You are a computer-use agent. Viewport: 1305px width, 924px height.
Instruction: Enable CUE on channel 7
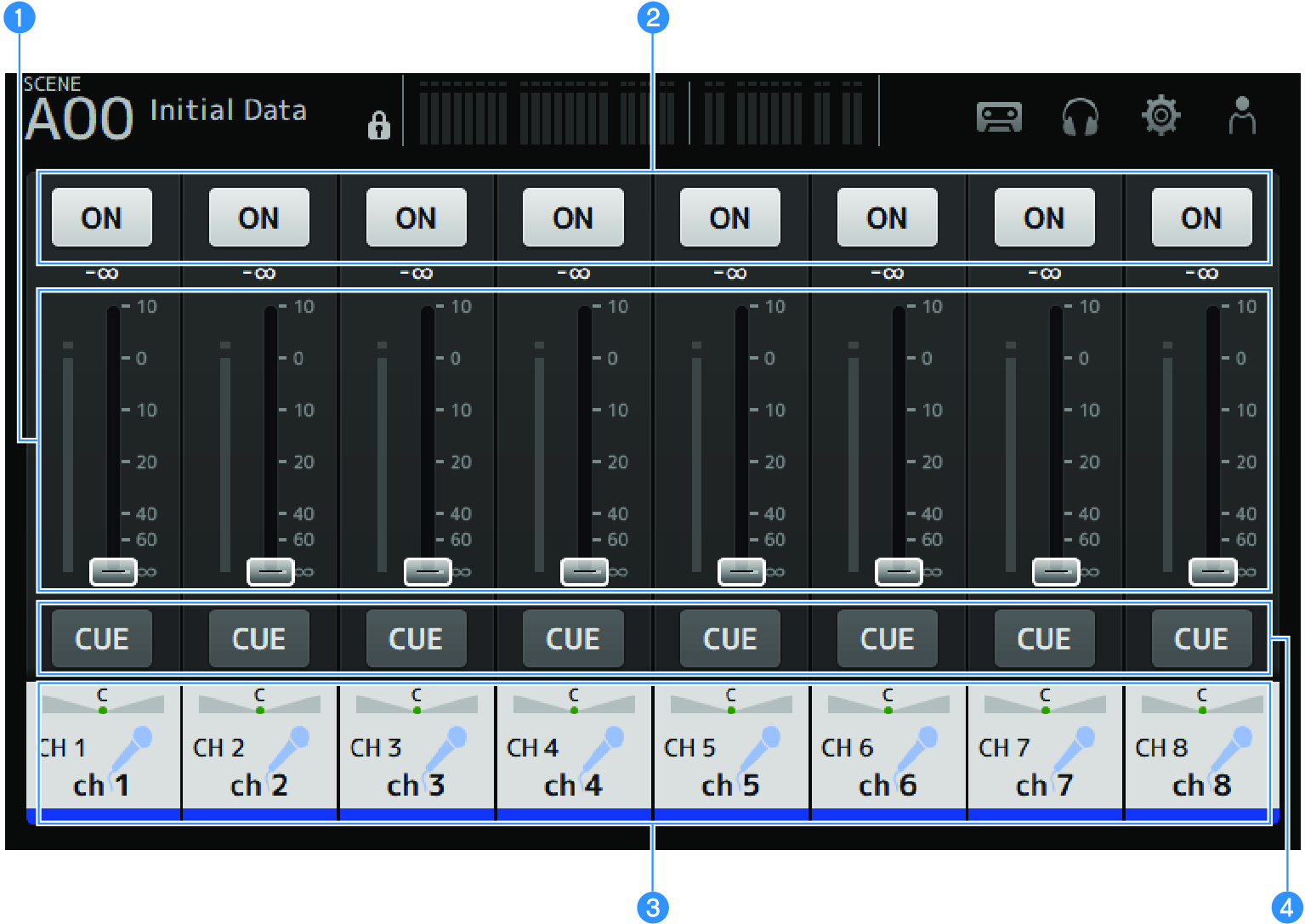[1044, 638]
